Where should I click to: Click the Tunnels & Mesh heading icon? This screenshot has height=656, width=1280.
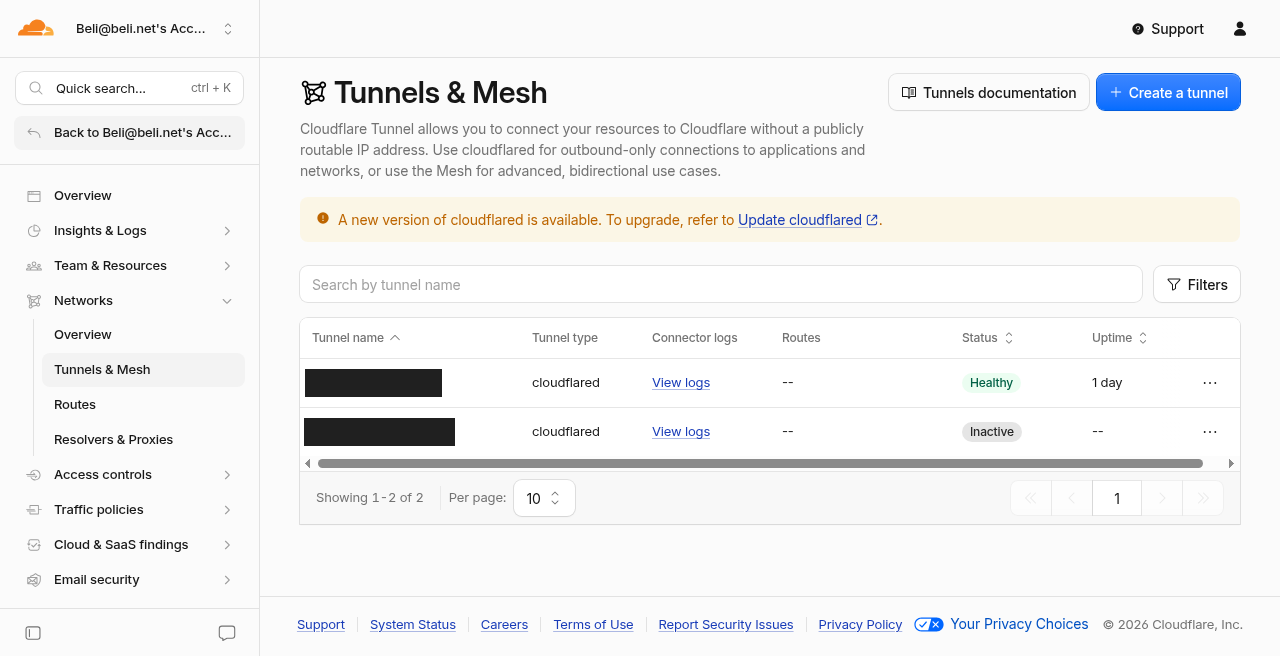click(x=314, y=93)
